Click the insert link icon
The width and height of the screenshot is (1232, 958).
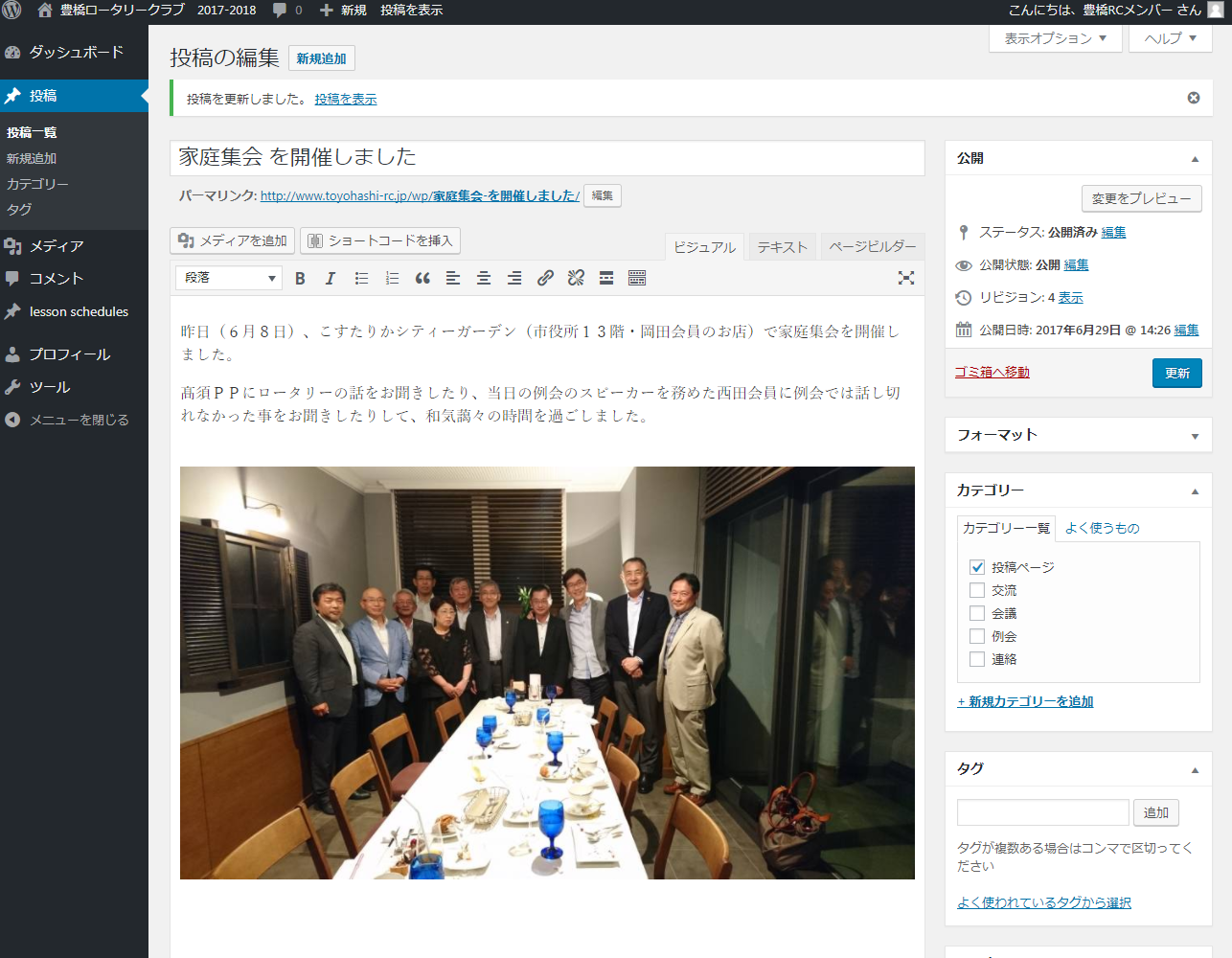point(545,278)
